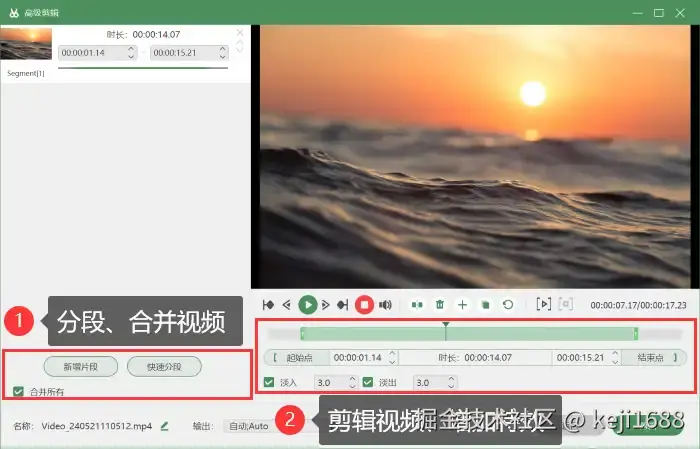Increase the segment start time in the list
Screen dimensions: 700x449
click(x=131, y=49)
